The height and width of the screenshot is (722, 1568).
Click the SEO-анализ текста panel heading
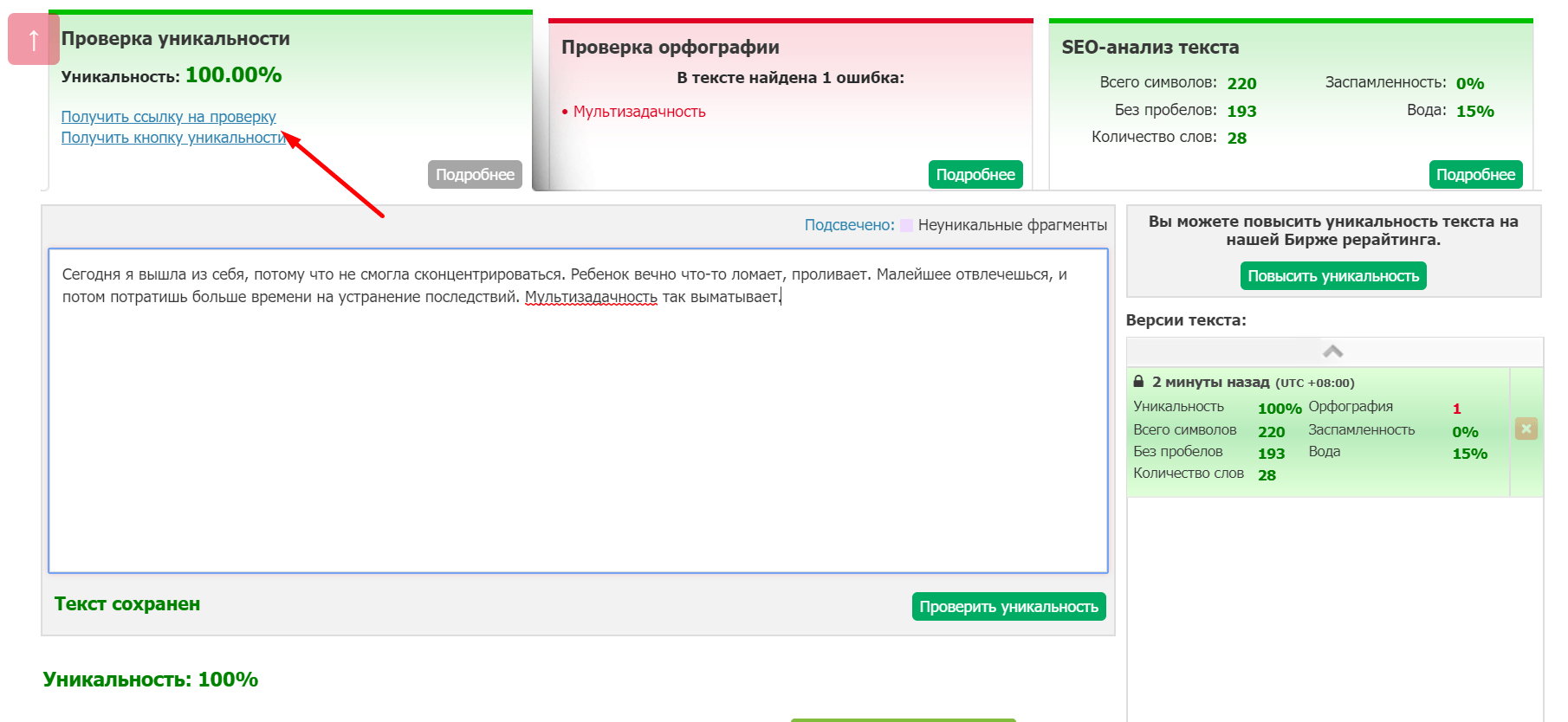[1150, 48]
